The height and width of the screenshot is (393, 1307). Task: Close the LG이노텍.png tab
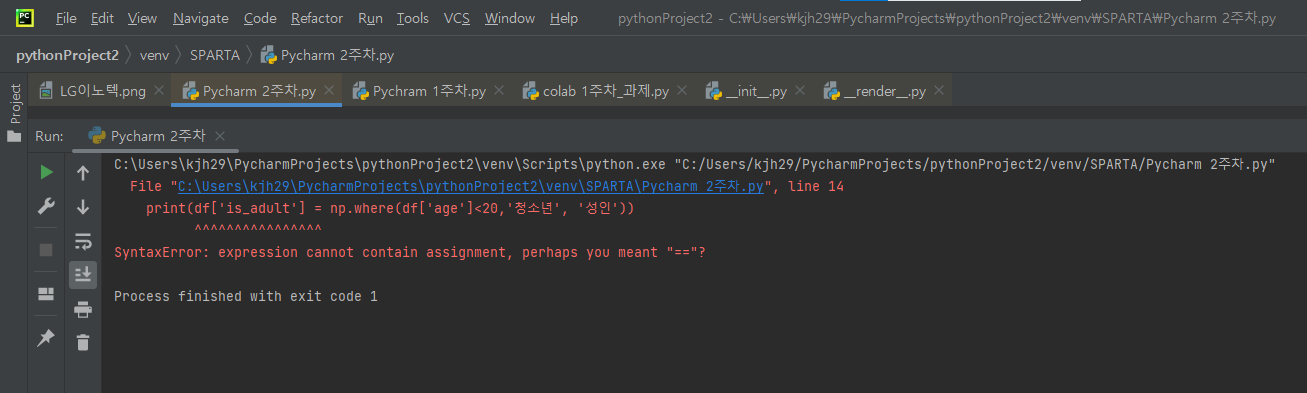158,91
